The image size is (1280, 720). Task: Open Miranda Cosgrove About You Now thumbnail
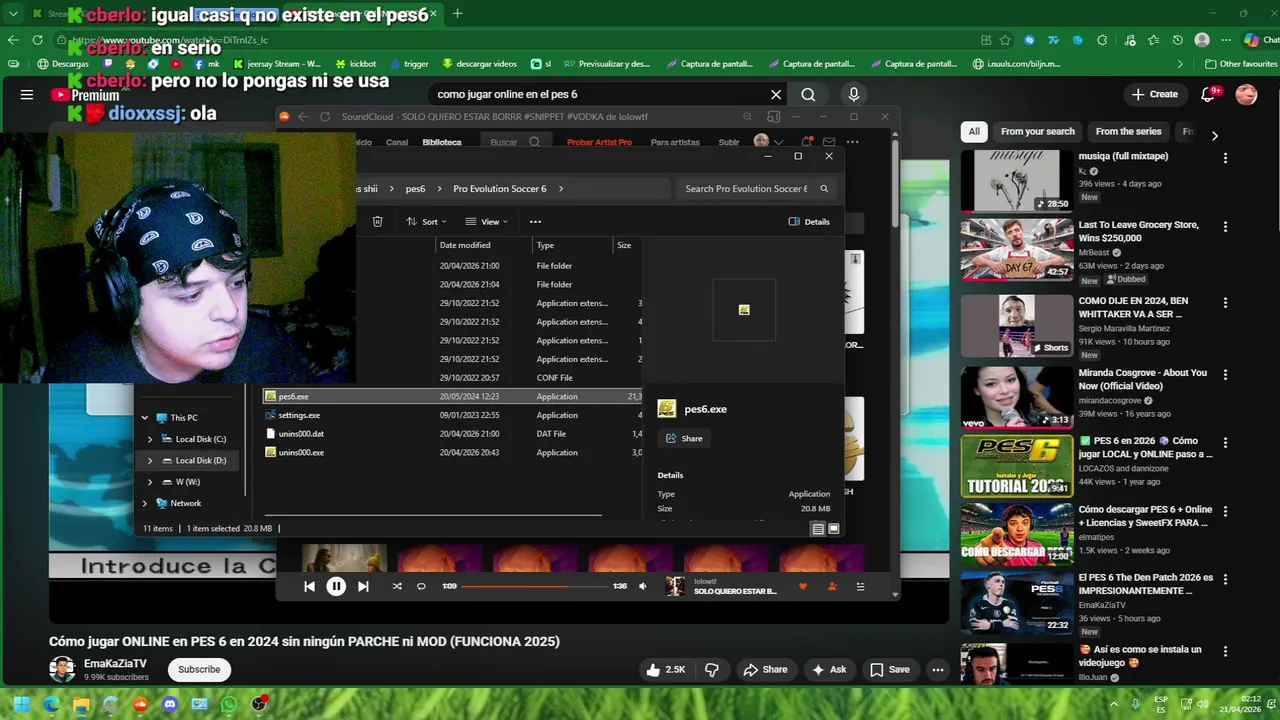pos(1016,398)
